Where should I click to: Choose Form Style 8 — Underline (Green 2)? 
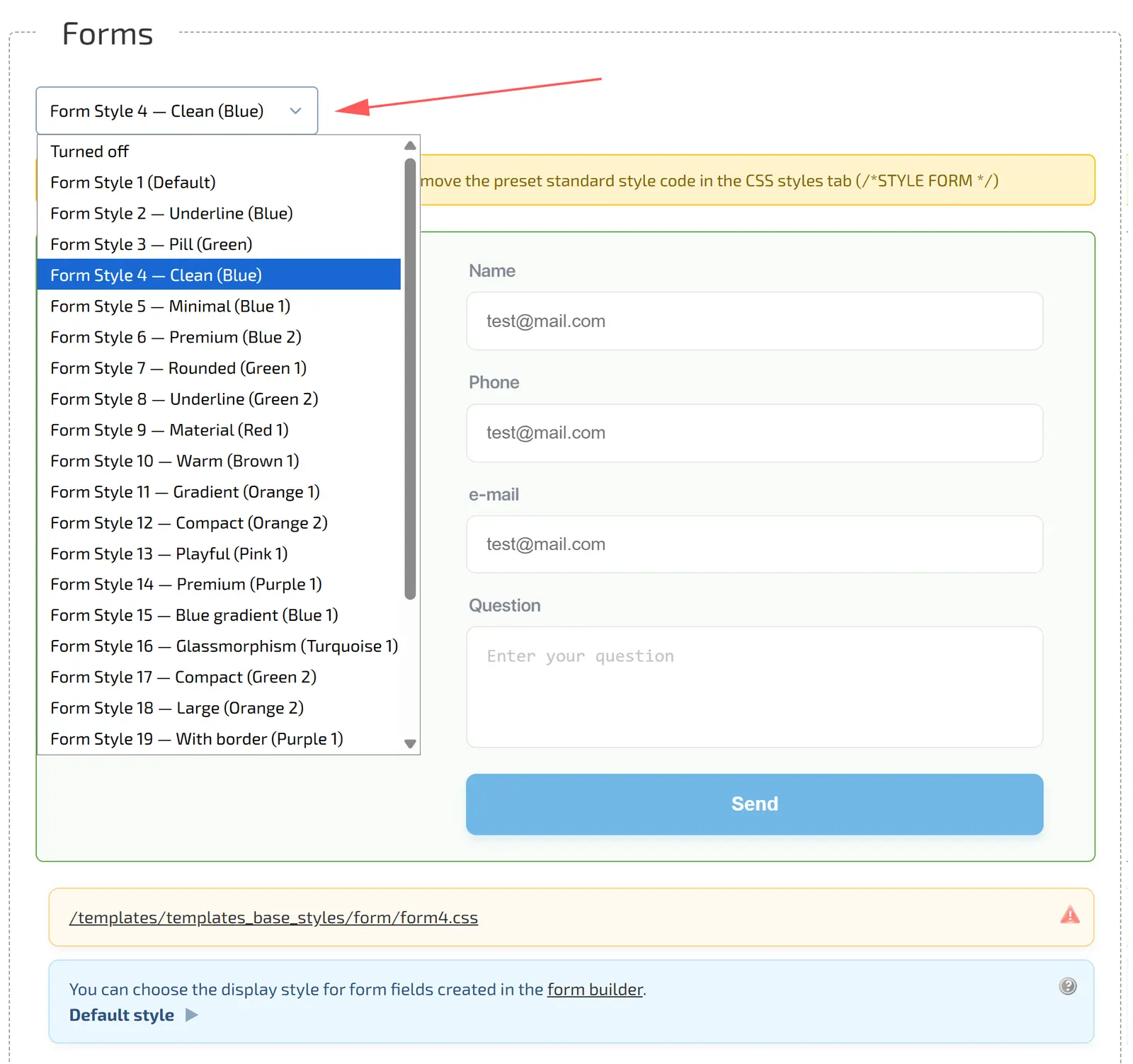(219, 399)
